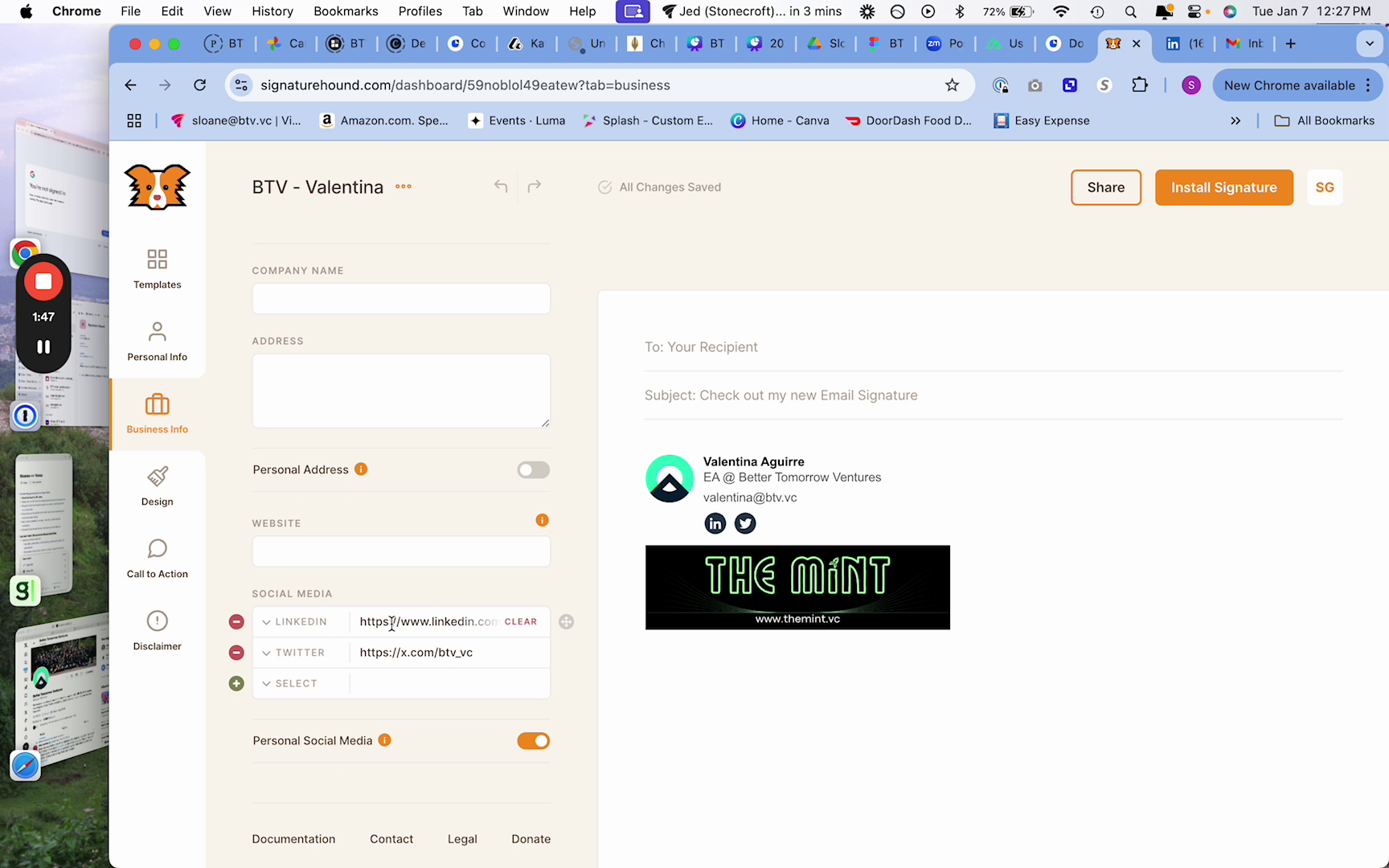Remove the LinkedIn social media row
The width and height of the screenshot is (1389, 868).
click(x=236, y=622)
